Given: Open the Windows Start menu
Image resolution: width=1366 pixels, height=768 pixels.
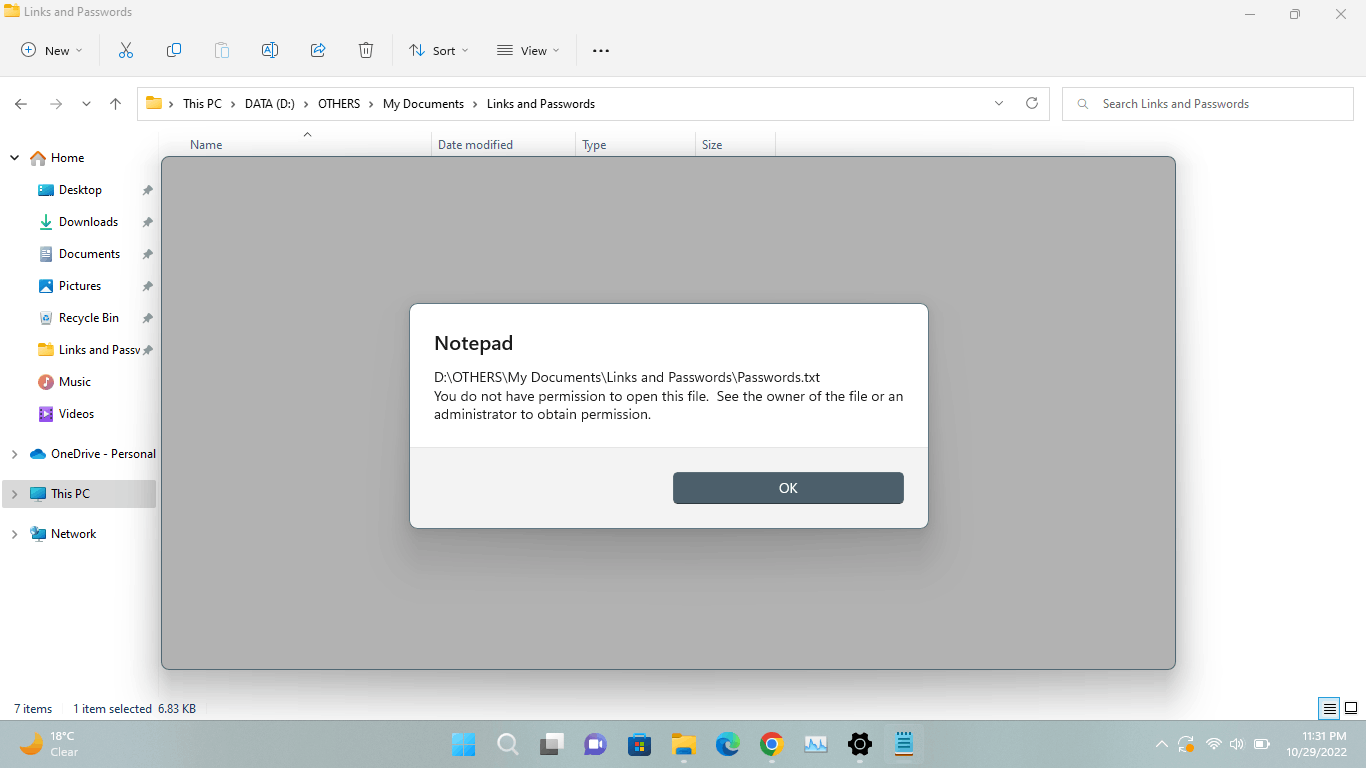Looking at the screenshot, I should (x=463, y=744).
